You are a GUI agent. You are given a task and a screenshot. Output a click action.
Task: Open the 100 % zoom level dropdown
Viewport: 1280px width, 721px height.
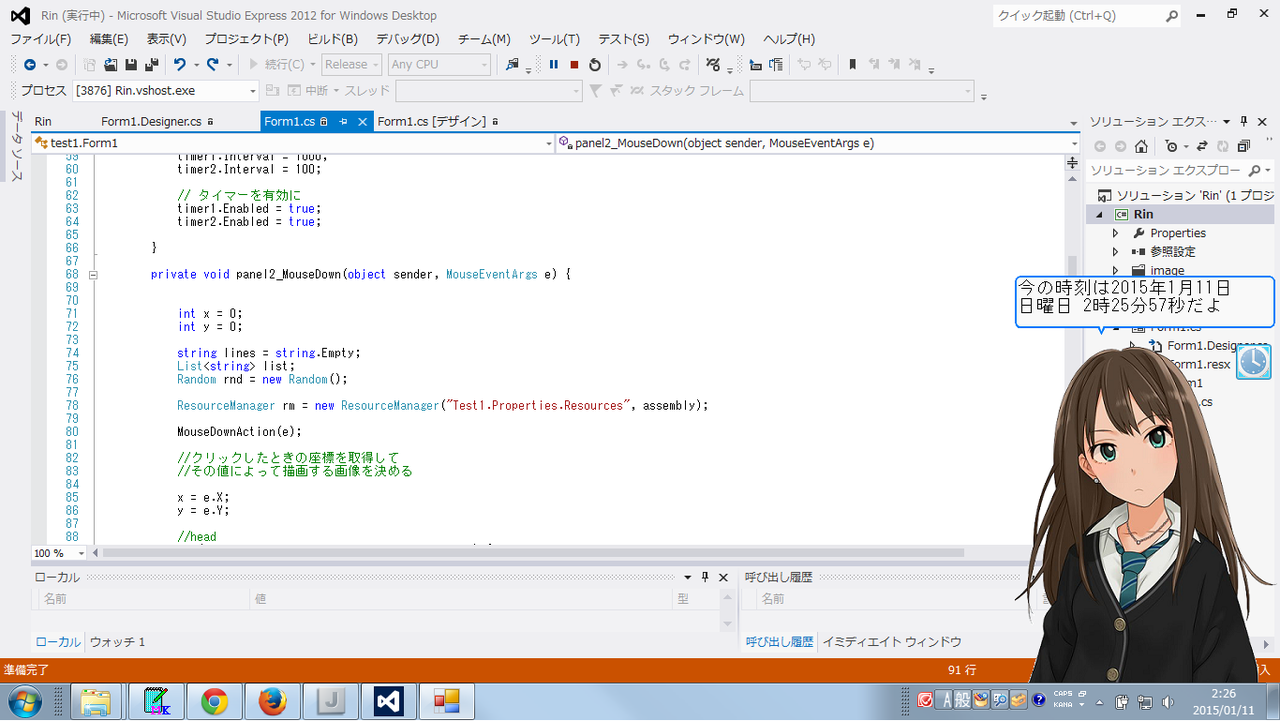click(x=58, y=553)
